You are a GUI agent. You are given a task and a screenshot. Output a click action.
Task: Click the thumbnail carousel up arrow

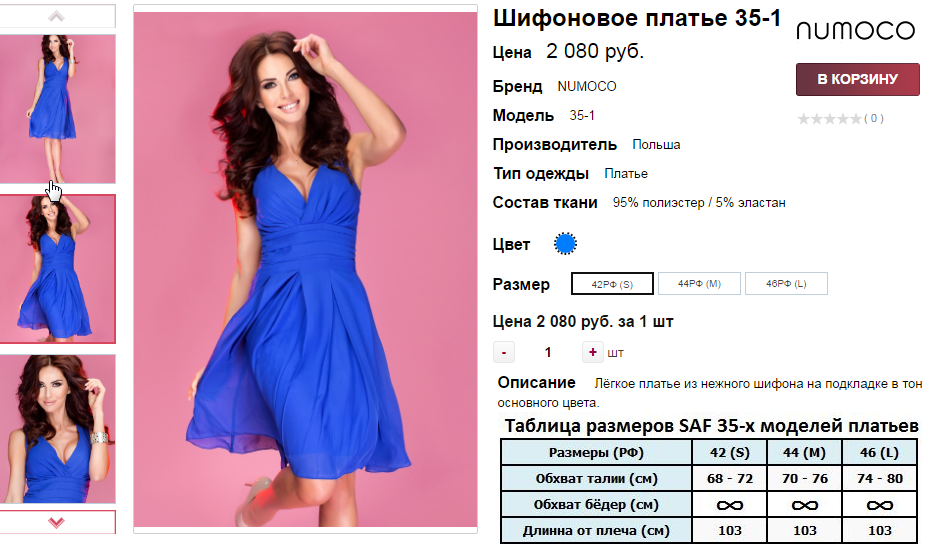point(57,17)
